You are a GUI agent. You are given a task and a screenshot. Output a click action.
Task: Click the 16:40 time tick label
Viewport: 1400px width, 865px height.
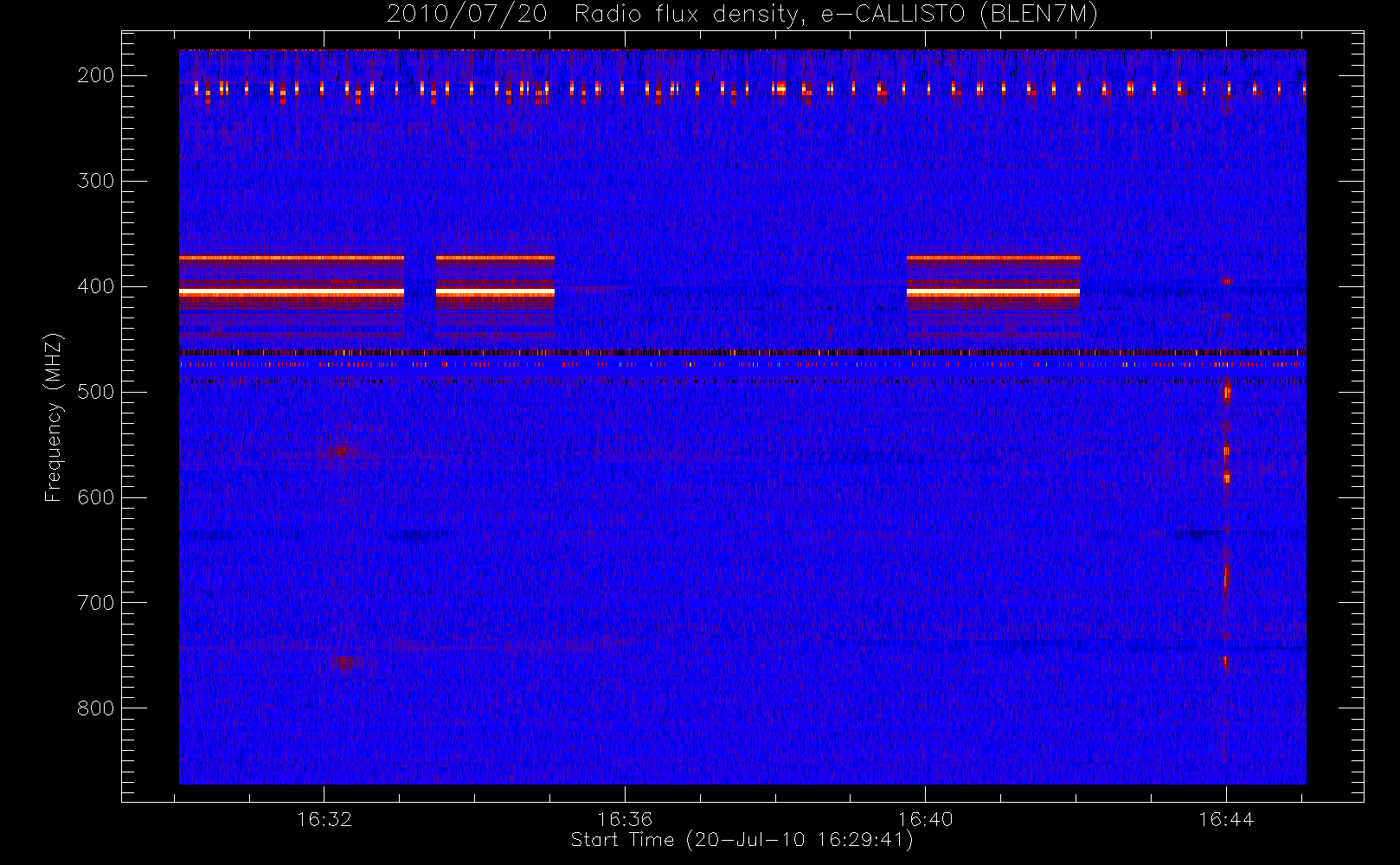pos(925,819)
